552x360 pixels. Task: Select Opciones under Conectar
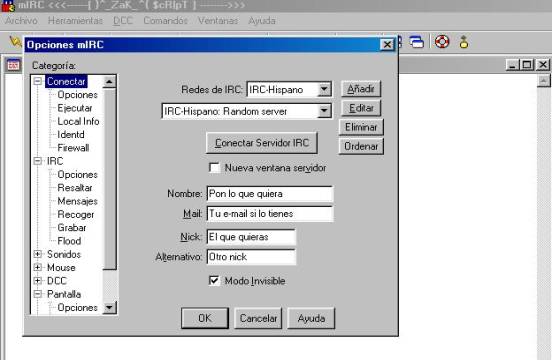(x=77, y=95)
